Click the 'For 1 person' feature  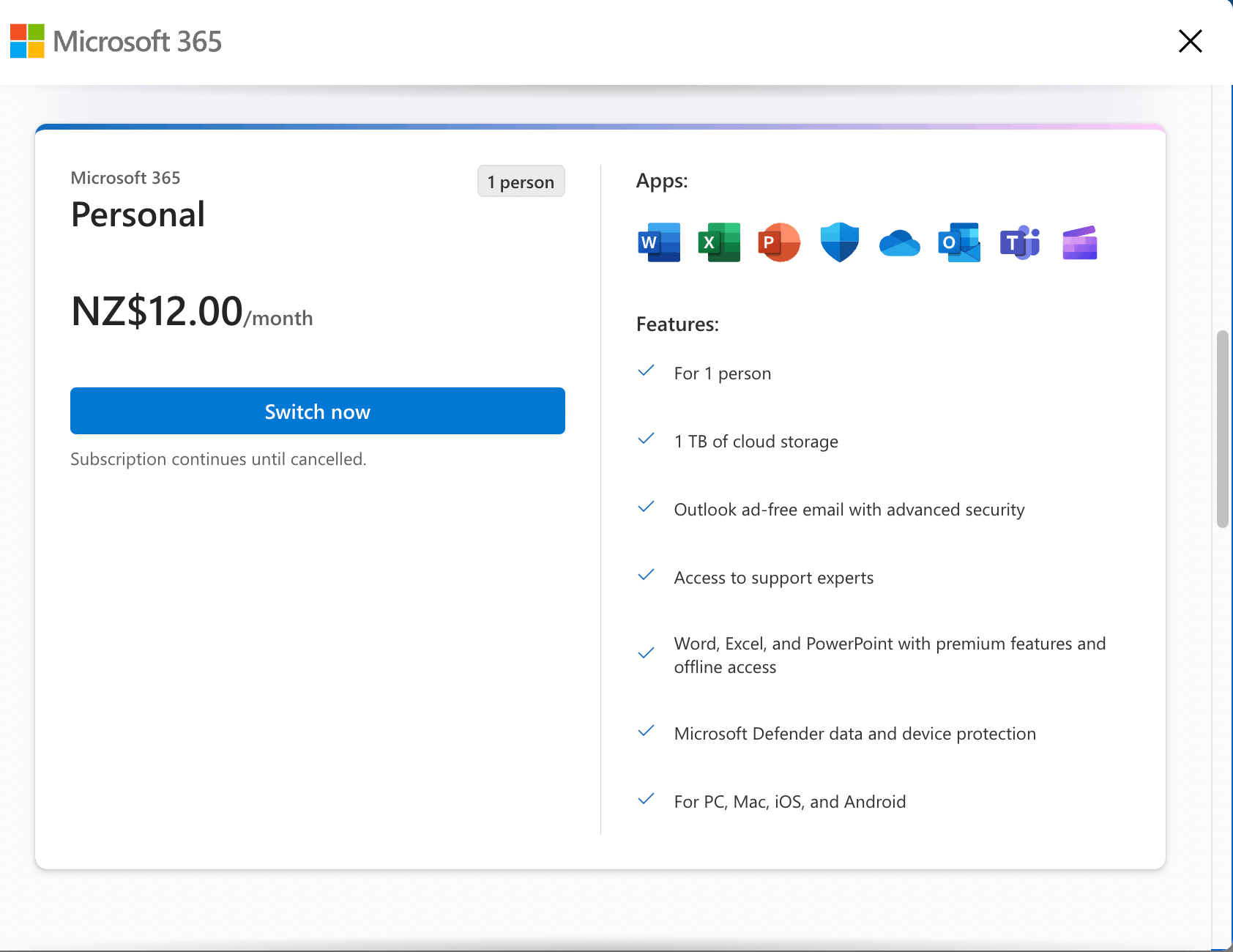click(723, 373)
